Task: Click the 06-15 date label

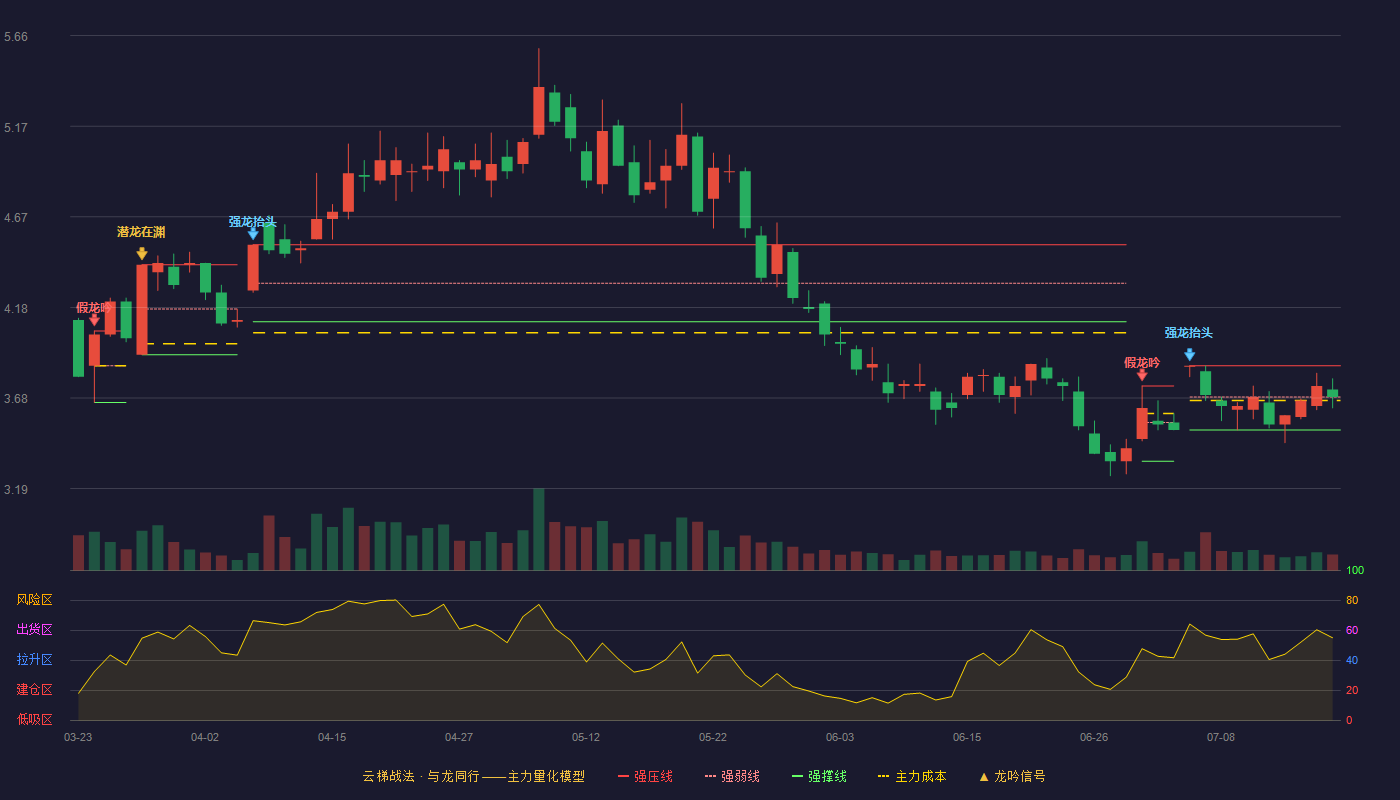Action: click(967, 737)
